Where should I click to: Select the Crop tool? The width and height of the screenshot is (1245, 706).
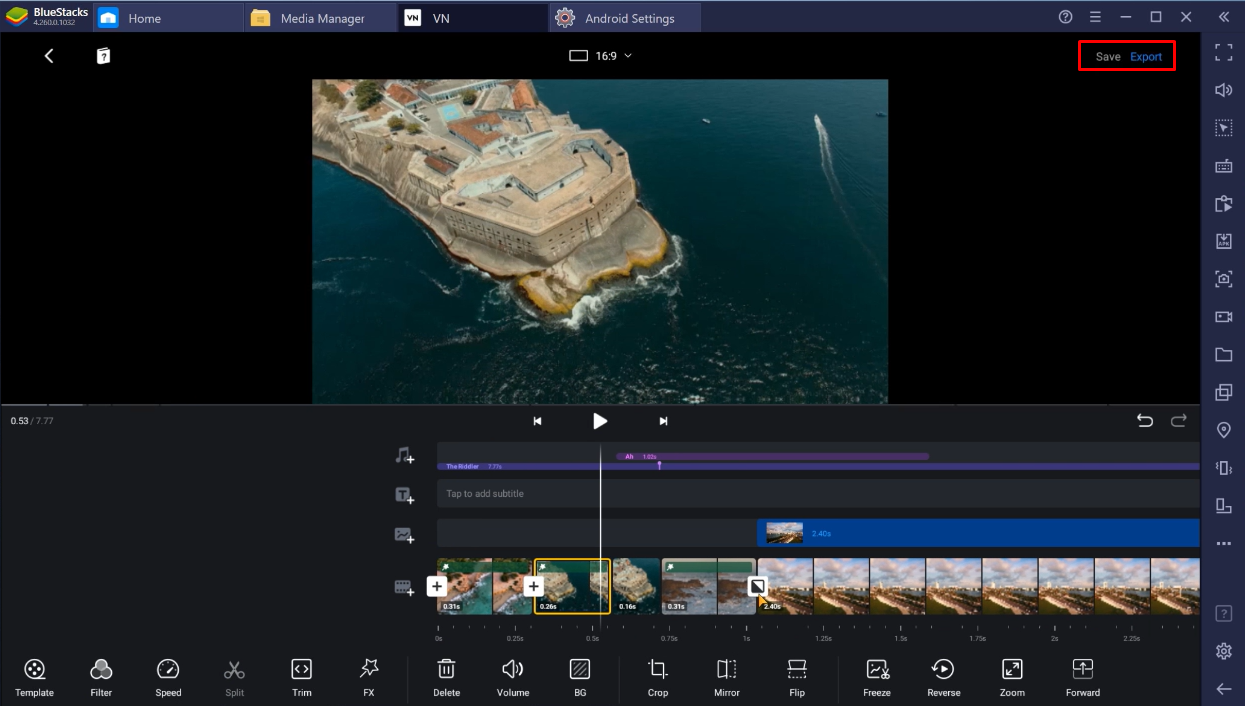click(x=657, y=677)
